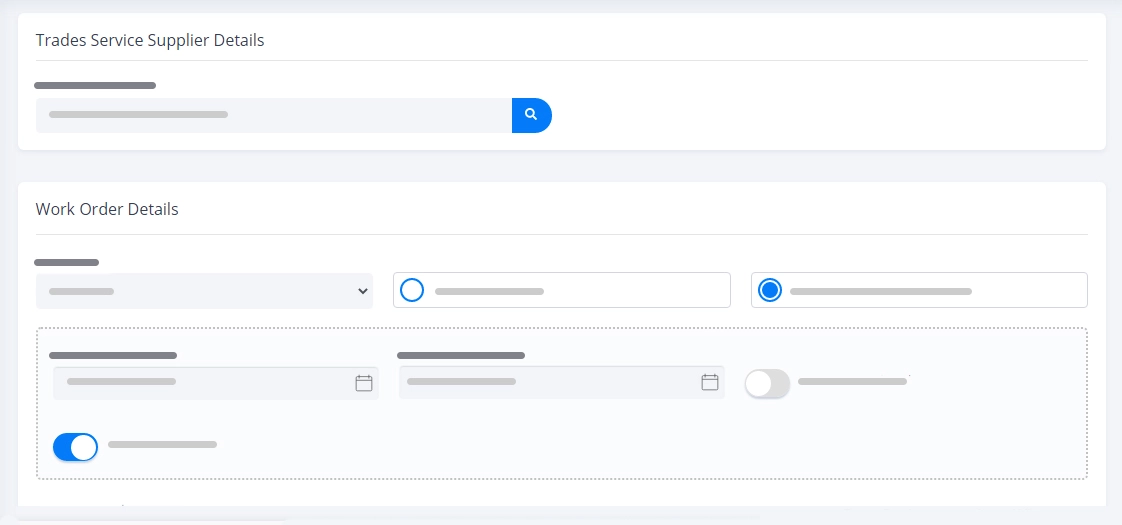
Task: Click the right radio option's label box
Action: (x=919, y=290)
